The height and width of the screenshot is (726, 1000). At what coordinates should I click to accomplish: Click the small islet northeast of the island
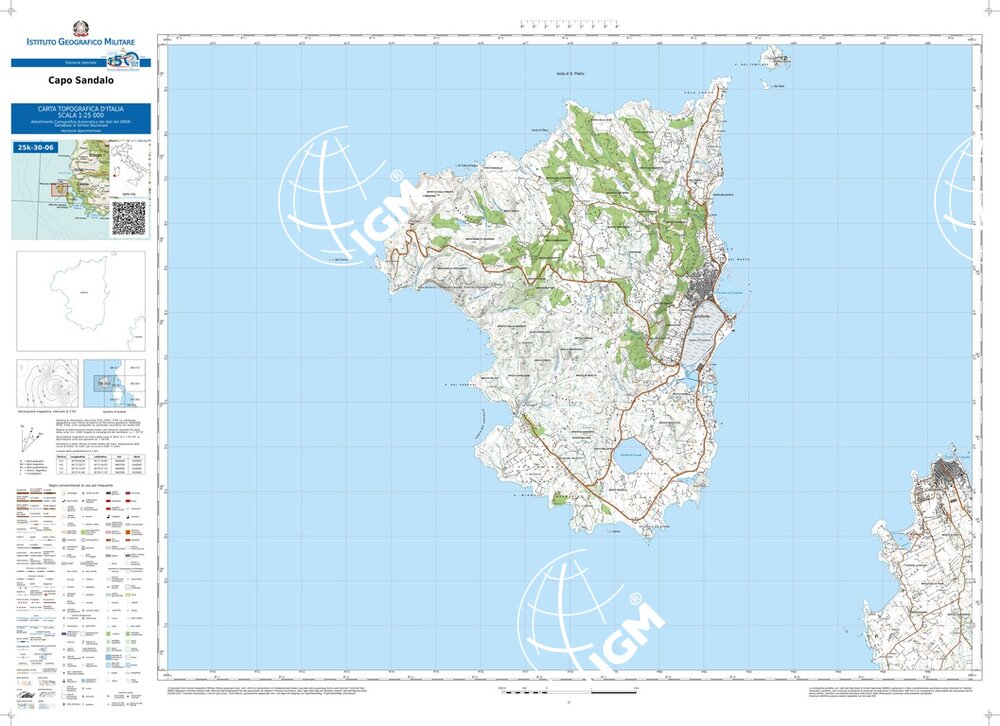click(x=775, y=57)
